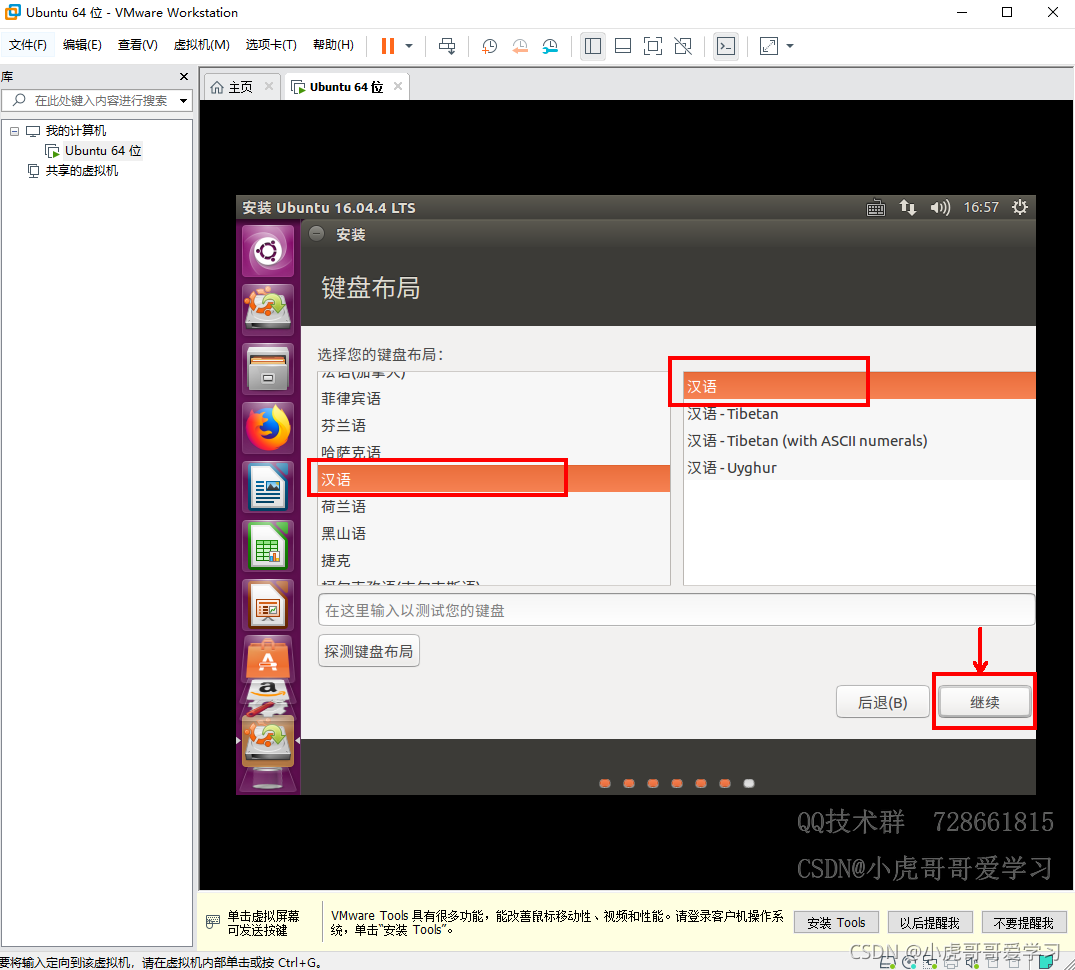The width and height of the screenshot is (1075, 970).
Task: Click the stretch guest display icon
Action: [769, 46]
